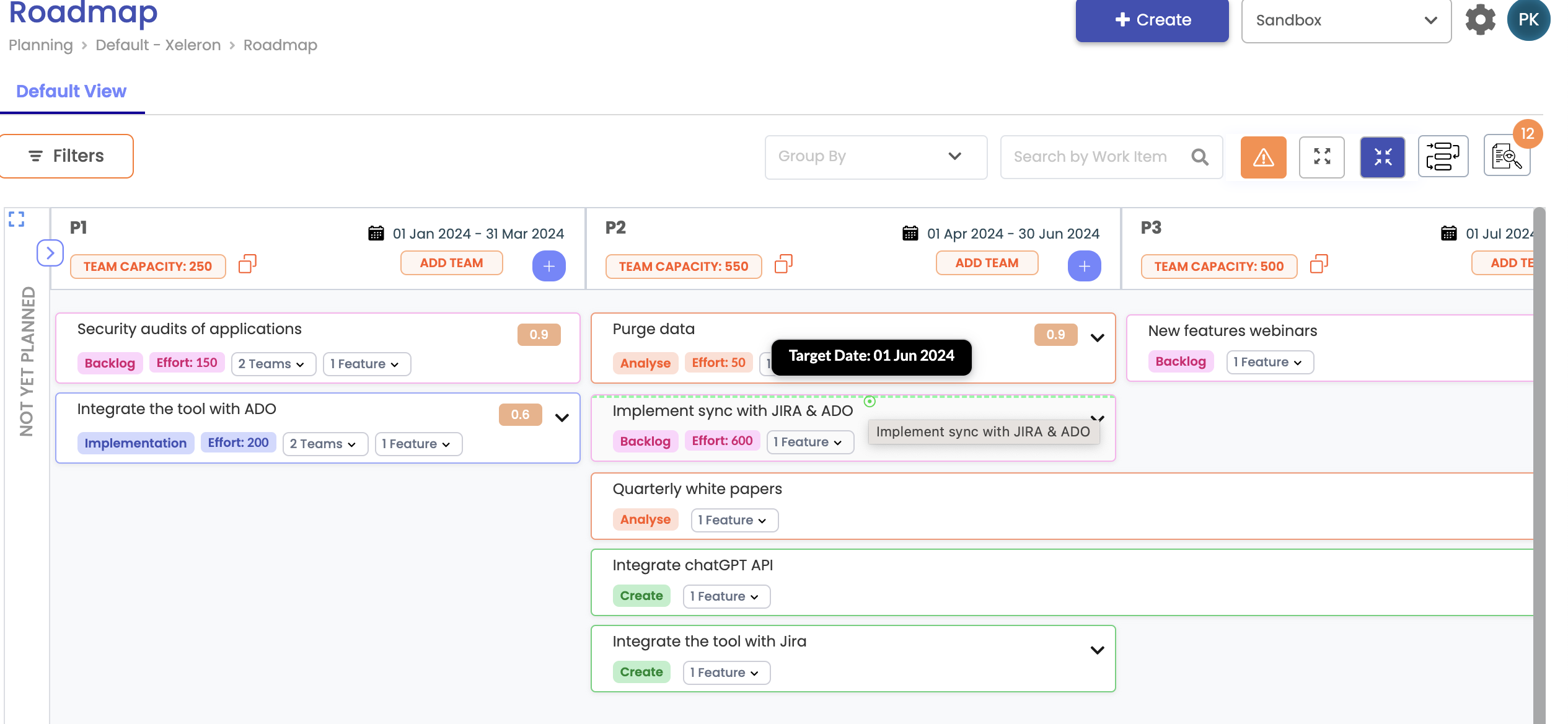
Task: Click the orange warning triangle icon
Action: 1263,157
